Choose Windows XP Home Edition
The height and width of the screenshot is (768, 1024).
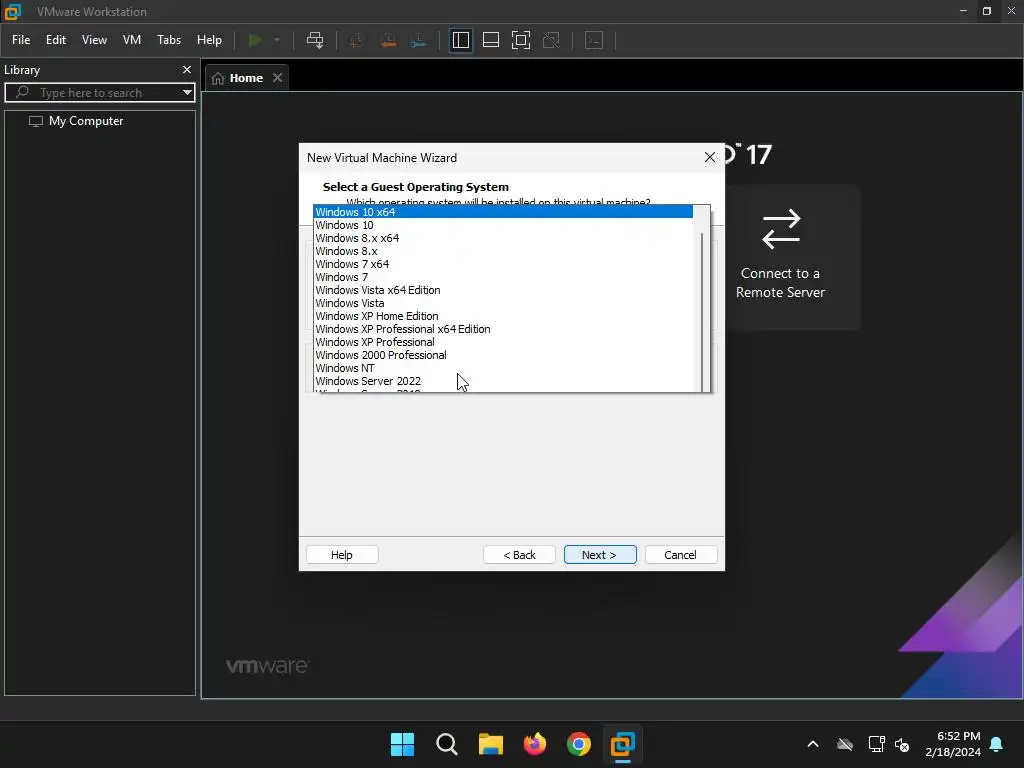click(503, 316)
